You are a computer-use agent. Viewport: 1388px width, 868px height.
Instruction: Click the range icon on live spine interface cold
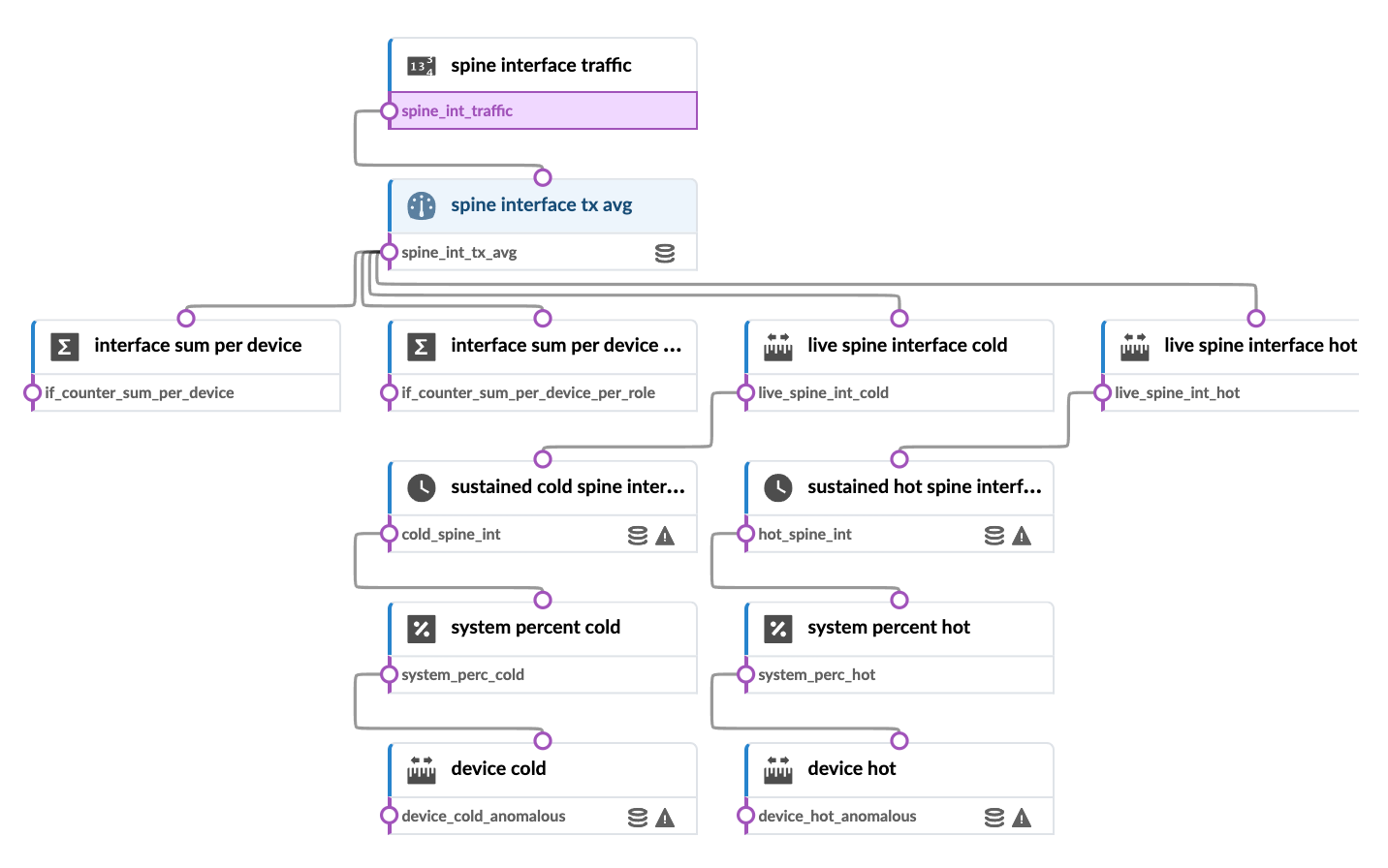pyautogui.click(x=777, y=346)
